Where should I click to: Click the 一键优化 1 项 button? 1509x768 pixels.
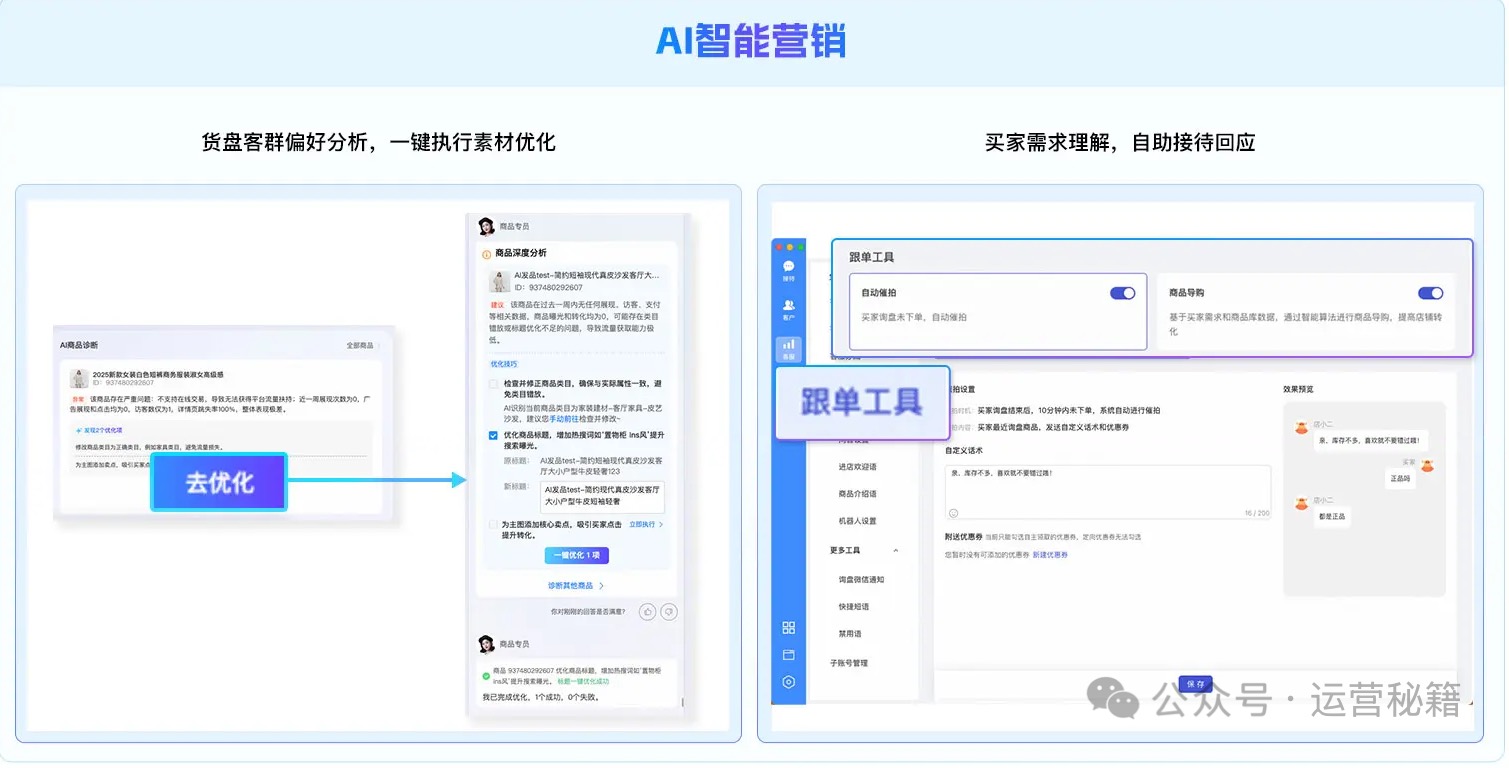click(x=577, y=555)
